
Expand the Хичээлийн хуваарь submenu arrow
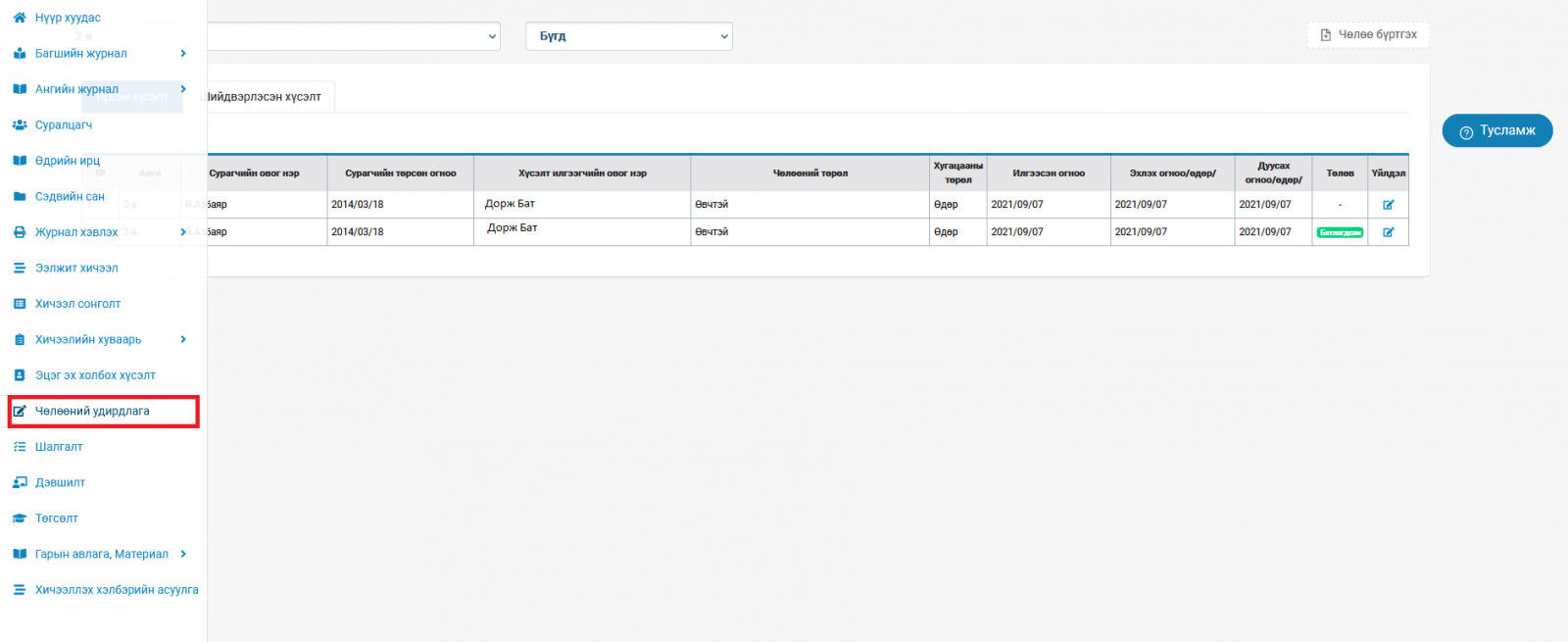point(183,339)
